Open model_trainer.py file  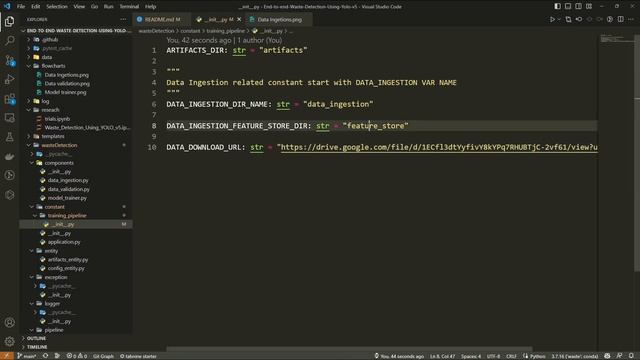[x=67, y=198]
